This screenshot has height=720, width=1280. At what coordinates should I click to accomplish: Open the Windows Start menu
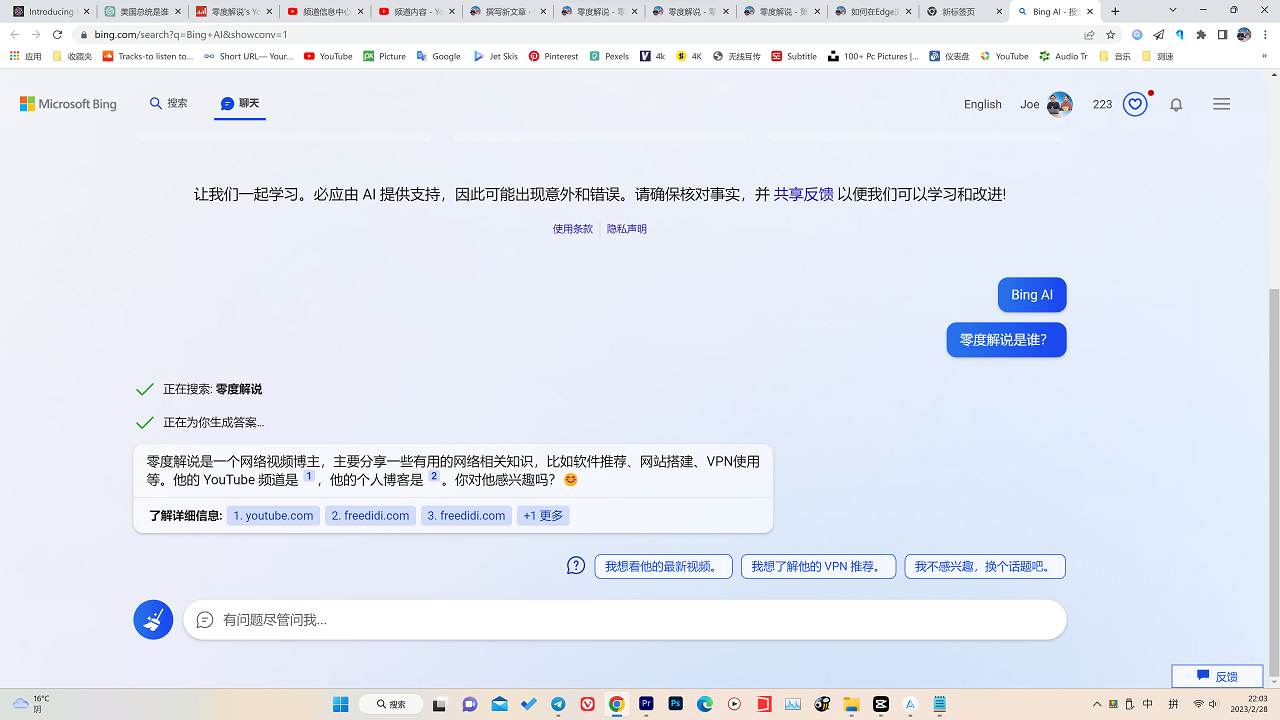(x=340, y=704)
